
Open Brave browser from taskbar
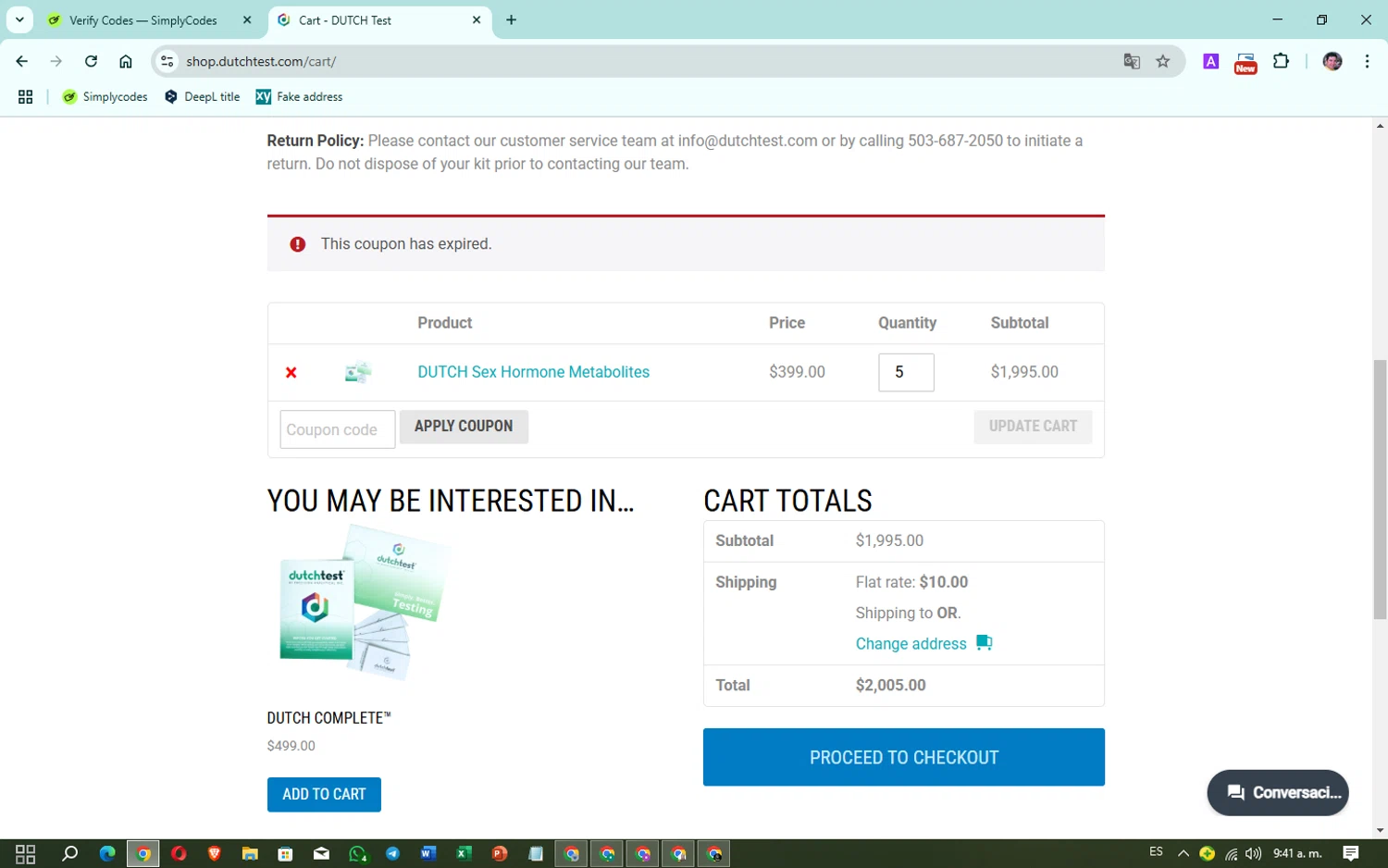click(215, 853)
